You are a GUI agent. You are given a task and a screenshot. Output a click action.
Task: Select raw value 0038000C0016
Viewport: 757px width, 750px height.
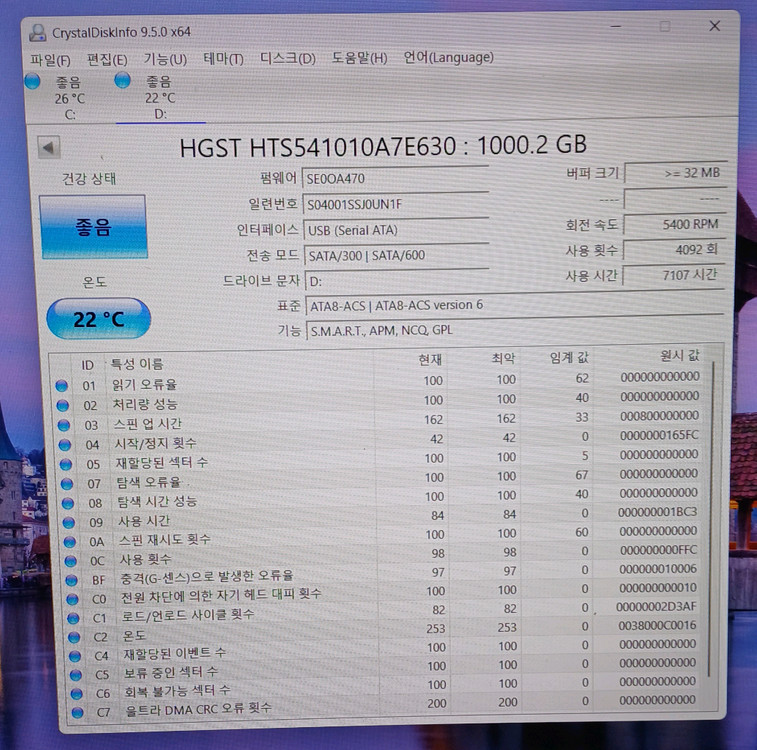657,625
